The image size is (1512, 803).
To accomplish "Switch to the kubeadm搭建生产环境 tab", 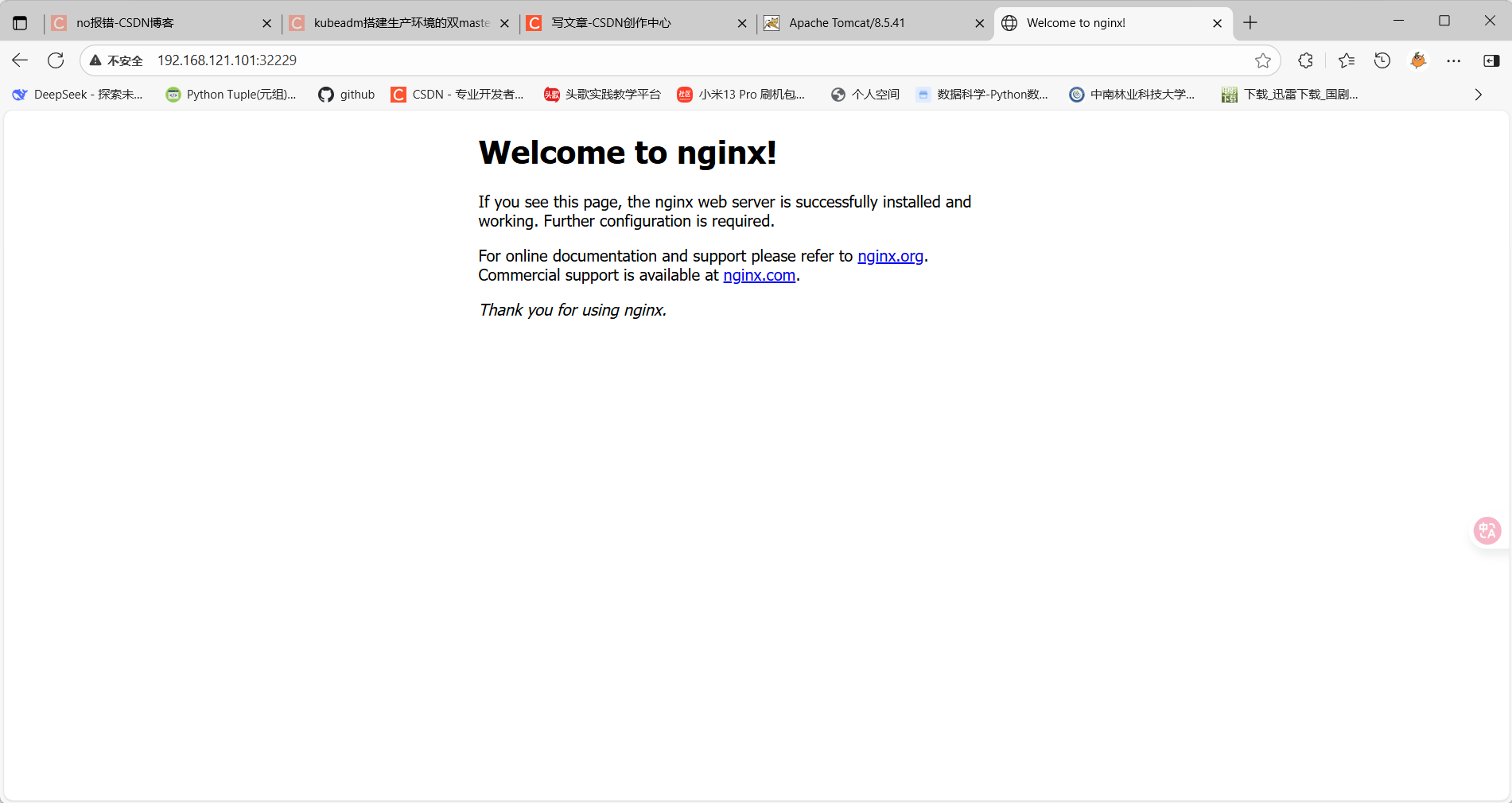I will (x=399, y=23).
